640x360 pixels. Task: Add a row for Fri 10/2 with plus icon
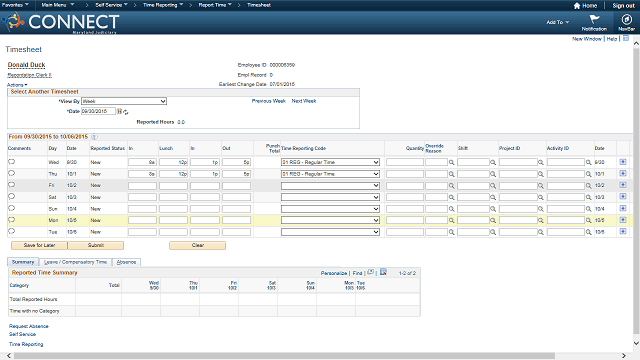pos(623,185)
